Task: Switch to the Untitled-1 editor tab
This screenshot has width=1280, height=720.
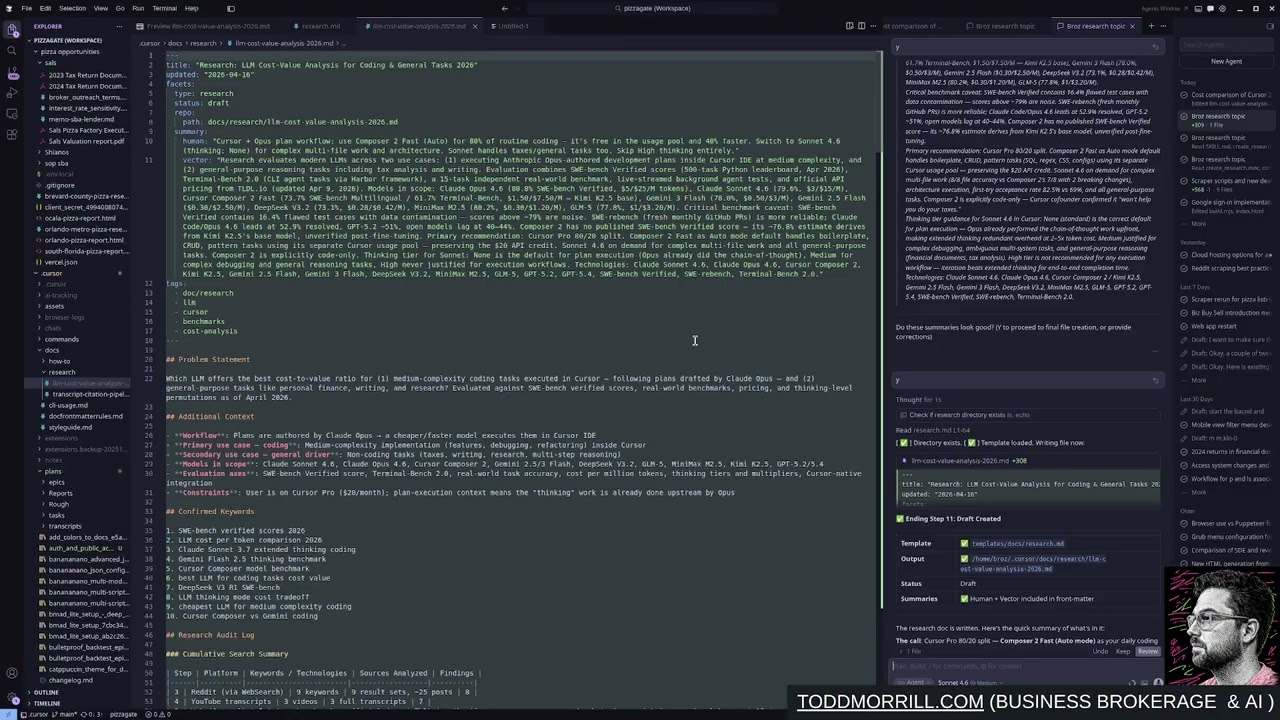Action: (513, 26)
